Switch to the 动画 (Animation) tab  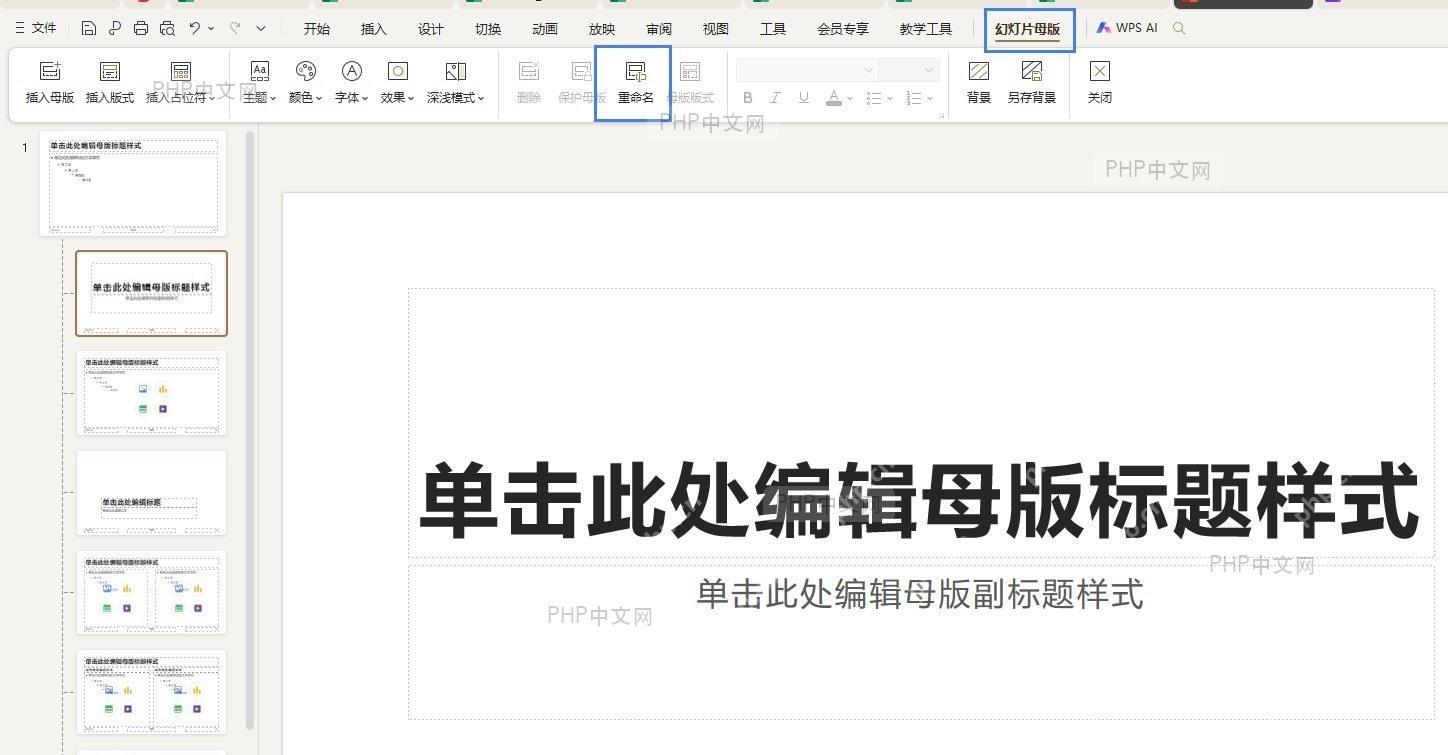coord(545,29)
